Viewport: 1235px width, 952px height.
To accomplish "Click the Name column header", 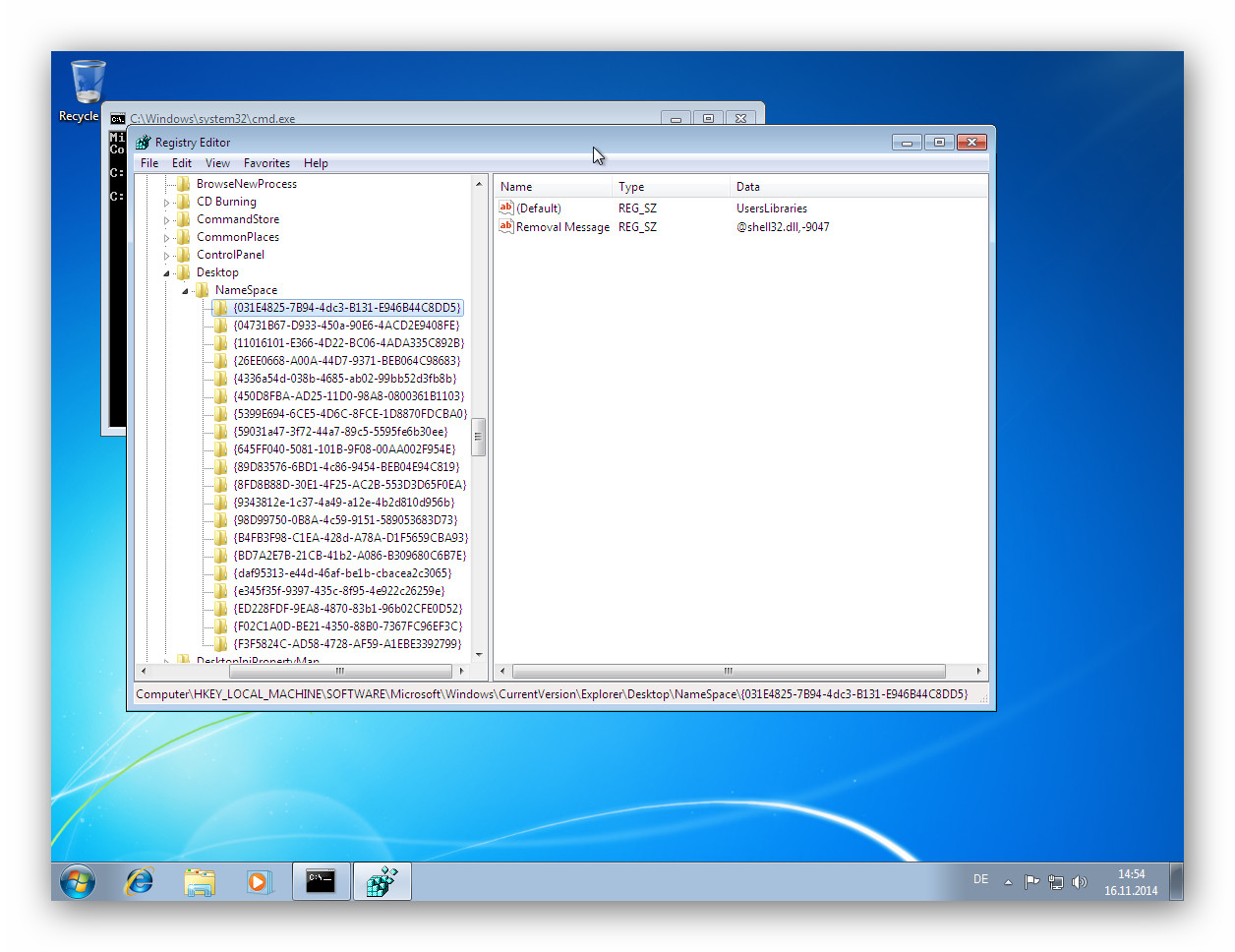I will pos(552,187).
